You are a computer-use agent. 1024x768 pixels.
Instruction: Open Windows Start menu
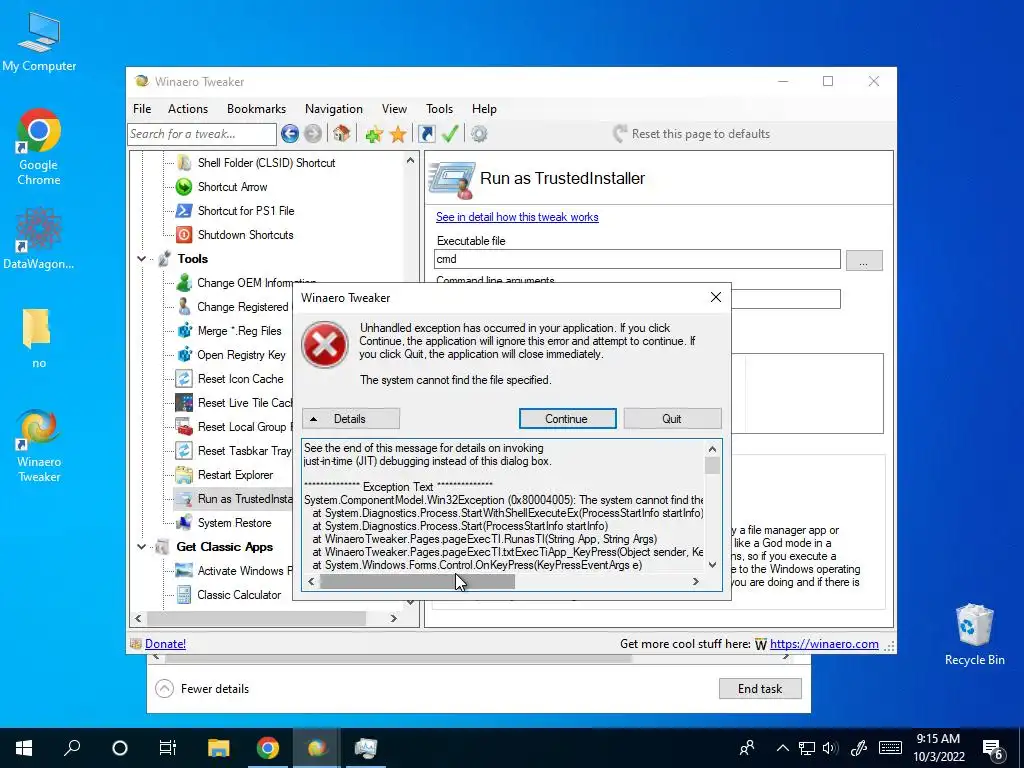[24, 747]
